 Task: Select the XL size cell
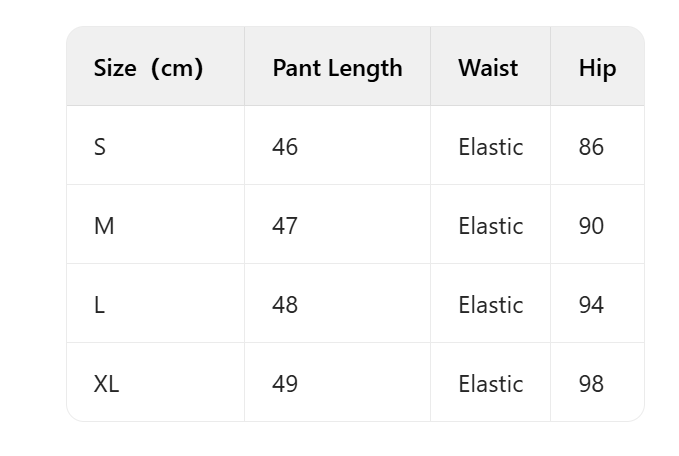point(106,384)
